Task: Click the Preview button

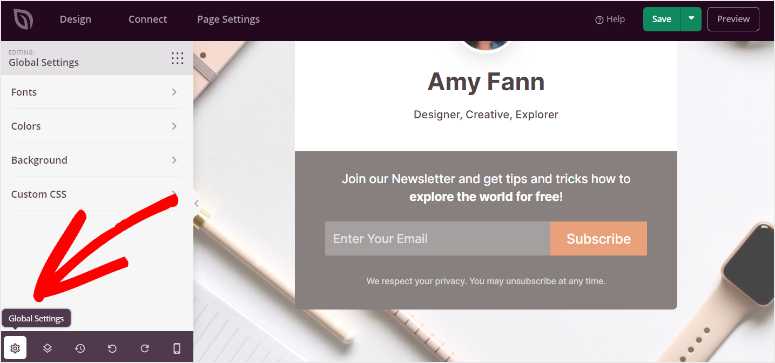Action: pos(733,19)
